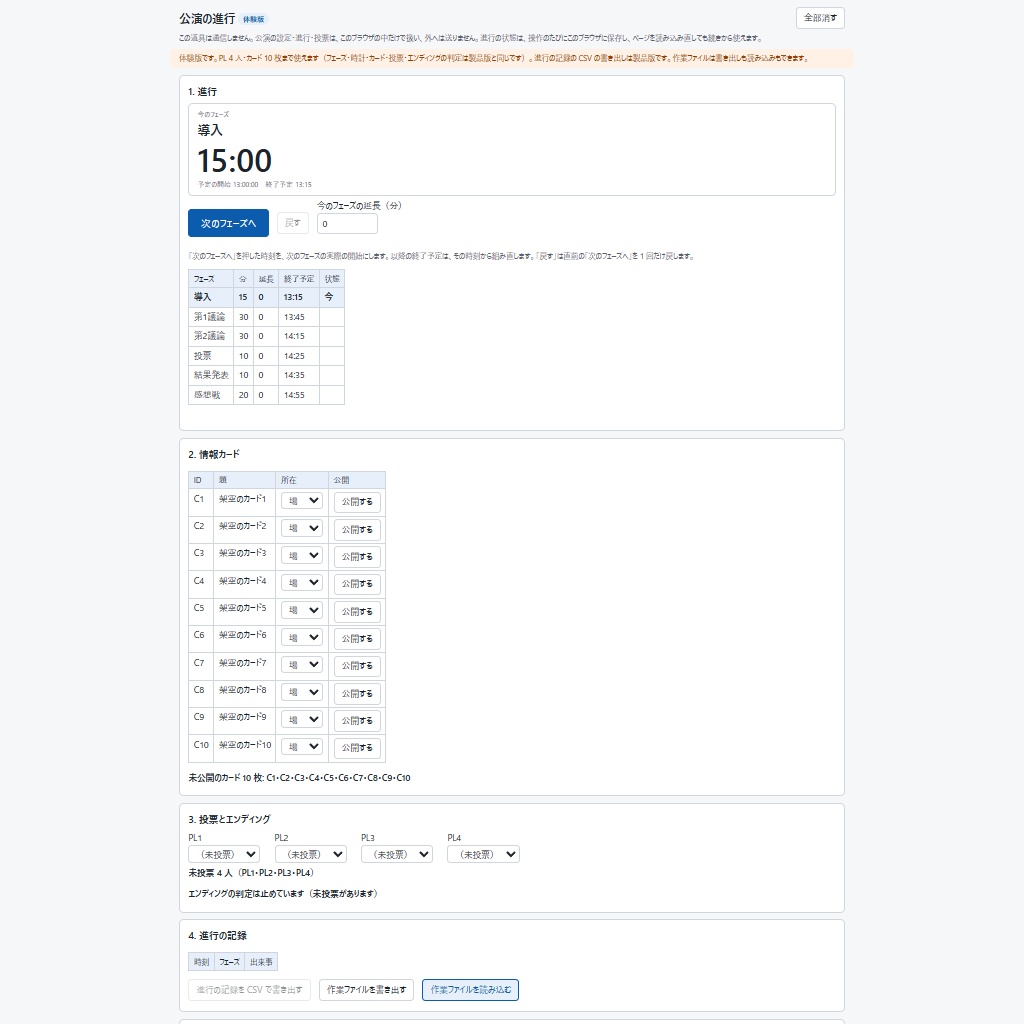
Task: Click 進行の記録を CSV で書き出す button
Action: [249, 990]
